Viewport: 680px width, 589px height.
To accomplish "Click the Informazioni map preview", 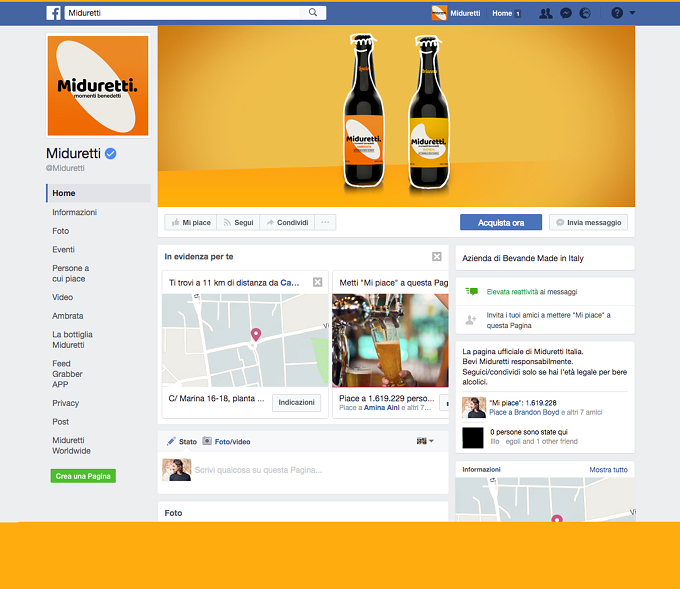I will (545, 500).
